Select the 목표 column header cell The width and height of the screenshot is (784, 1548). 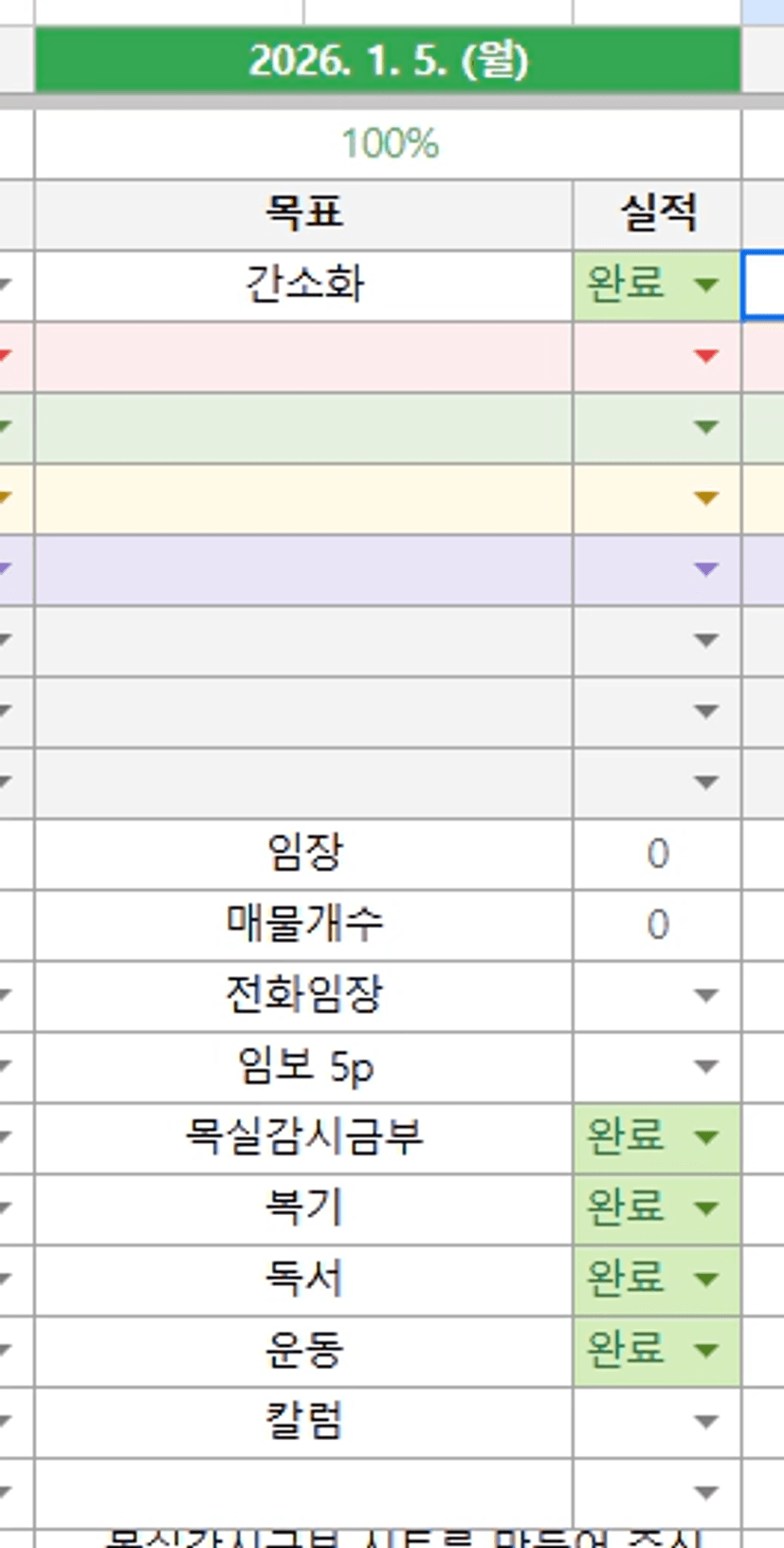303,213
